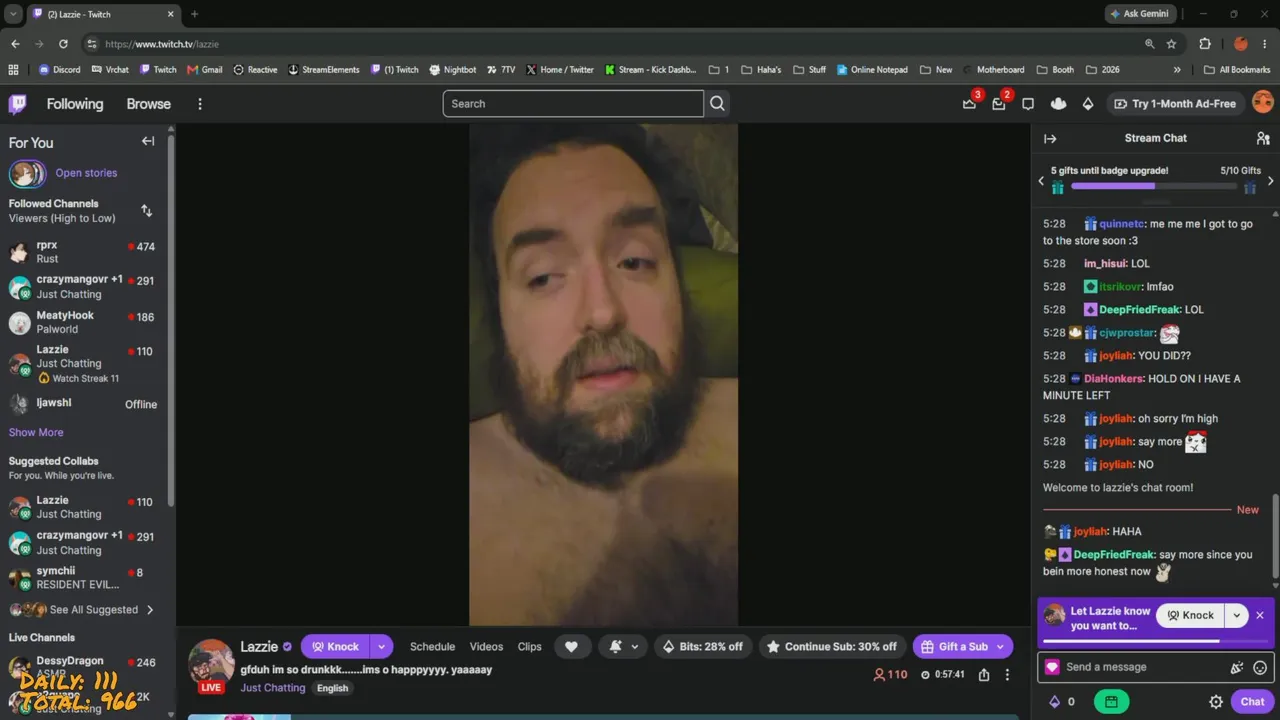Click Try 1-Month Ad-Free button
The image size is (1280, 720).
coord(1174,104)
